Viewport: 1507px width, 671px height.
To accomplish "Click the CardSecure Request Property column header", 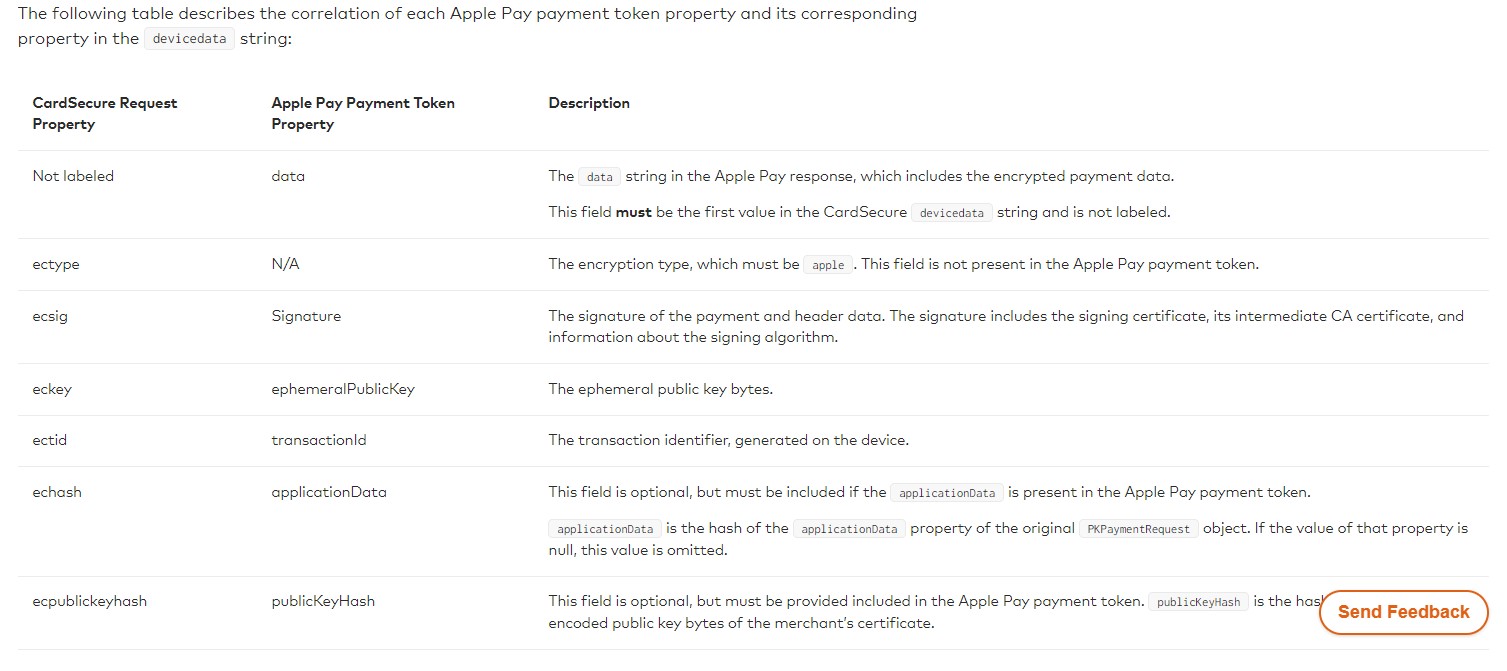I will 104,114.
